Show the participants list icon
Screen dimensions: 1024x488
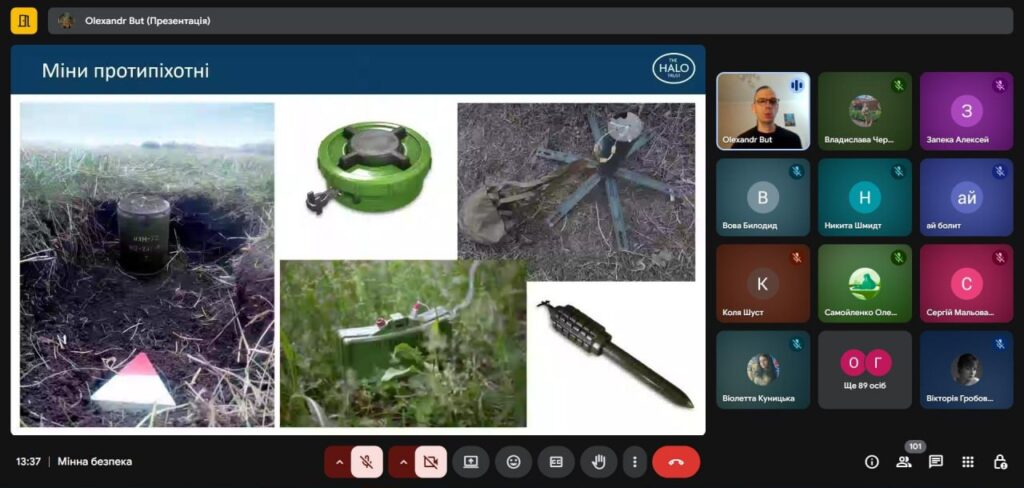904,462
